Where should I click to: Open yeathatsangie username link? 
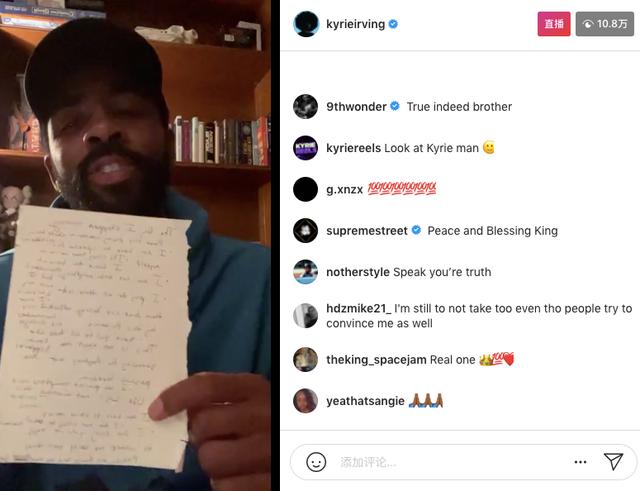365,401
